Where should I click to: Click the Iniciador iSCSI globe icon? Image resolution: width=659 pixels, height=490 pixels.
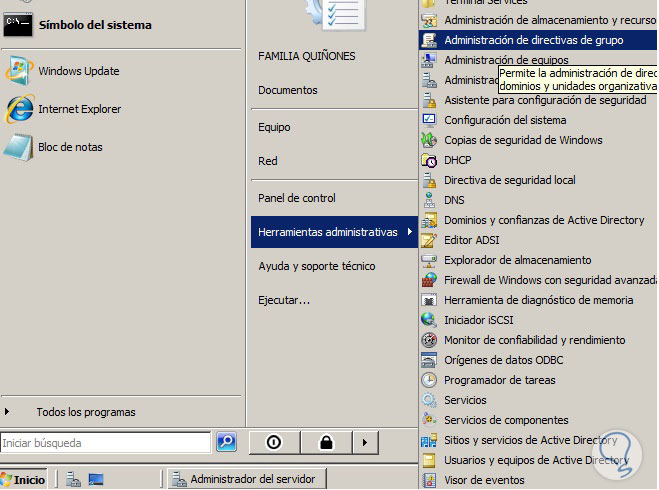coord(429,320)
